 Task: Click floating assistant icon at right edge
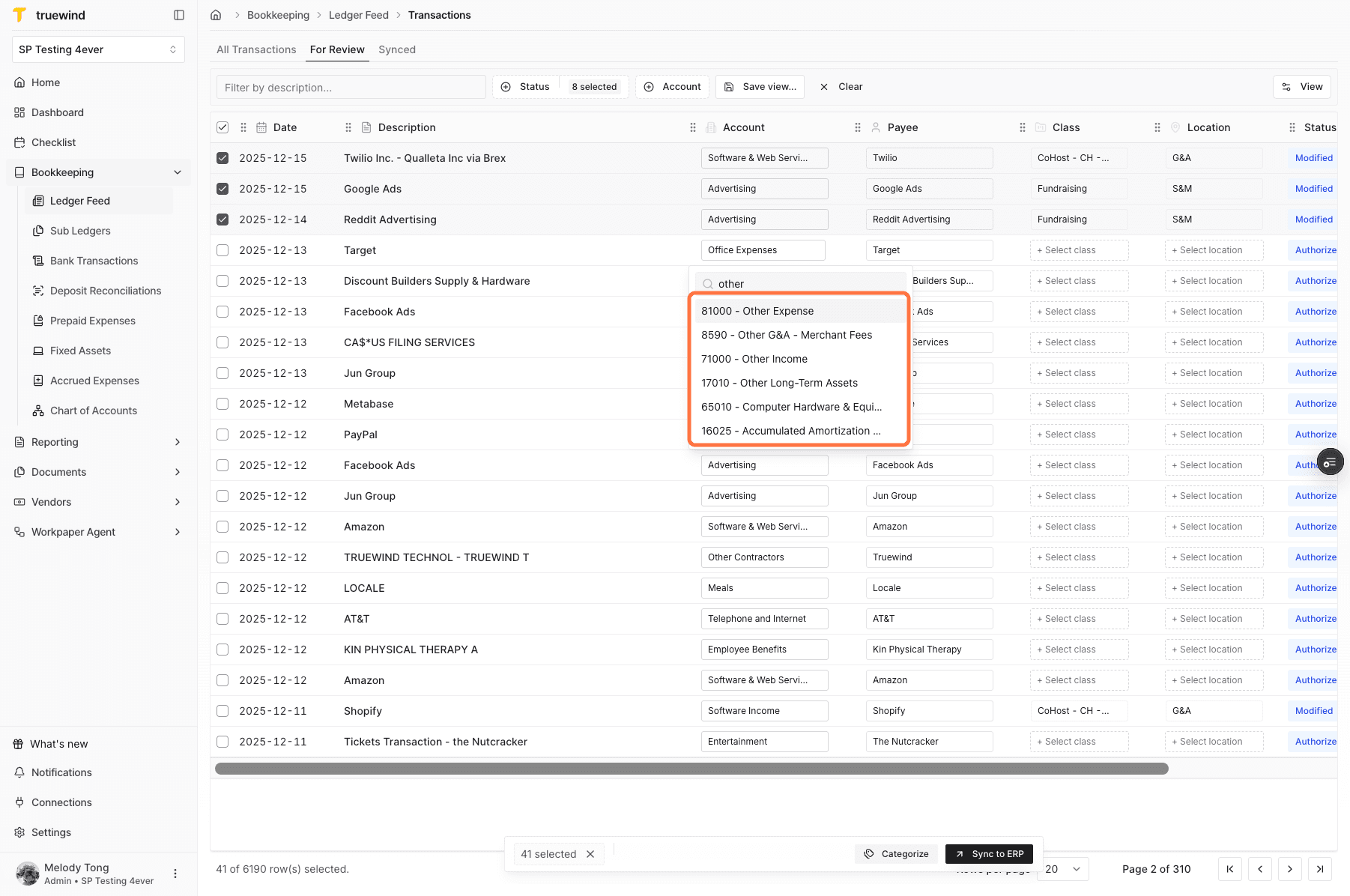click(x=1331, y=462)
